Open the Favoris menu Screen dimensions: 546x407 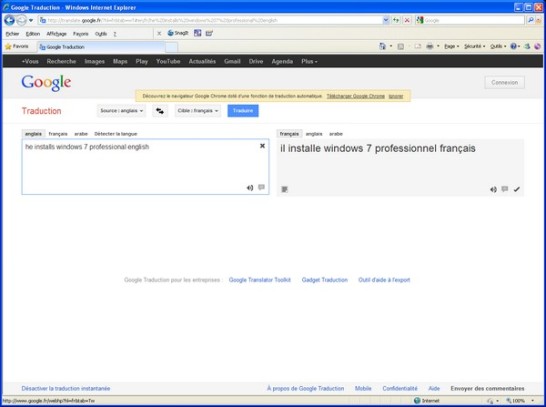pos(80,34)
